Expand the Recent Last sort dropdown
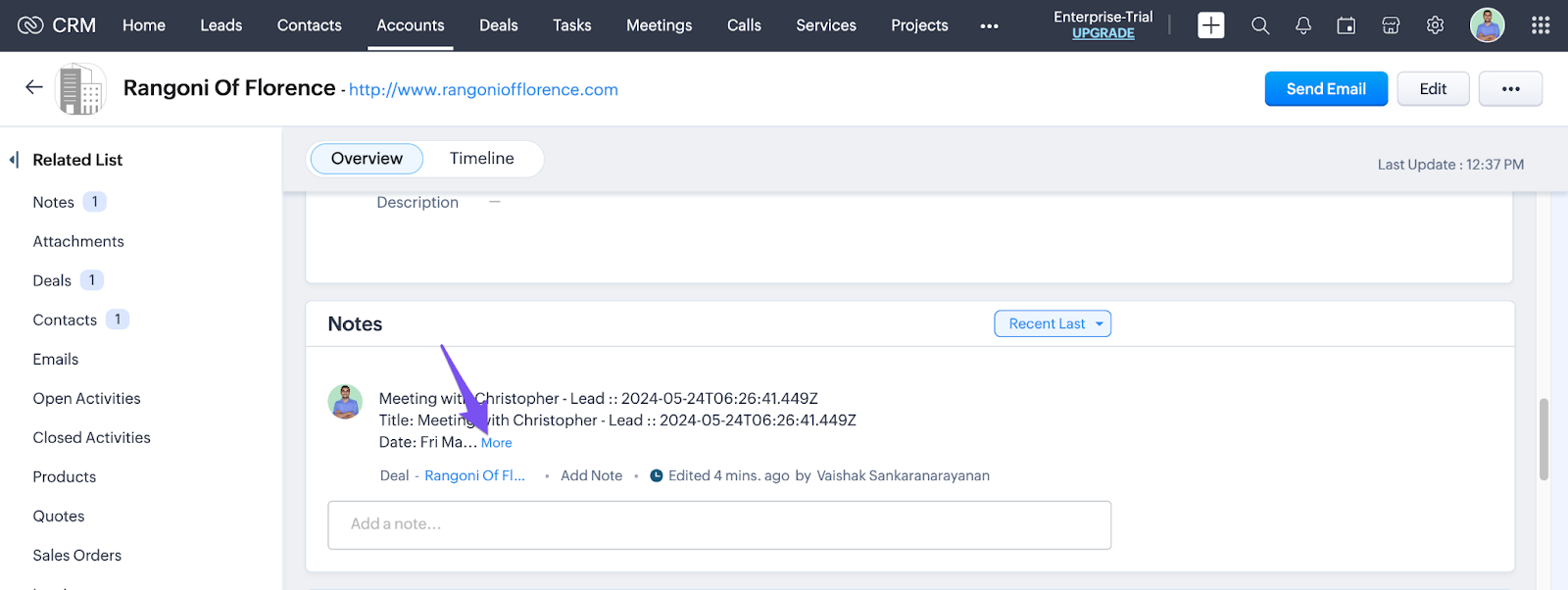This screenshot has width=1568, height=590. point(1053,323)
